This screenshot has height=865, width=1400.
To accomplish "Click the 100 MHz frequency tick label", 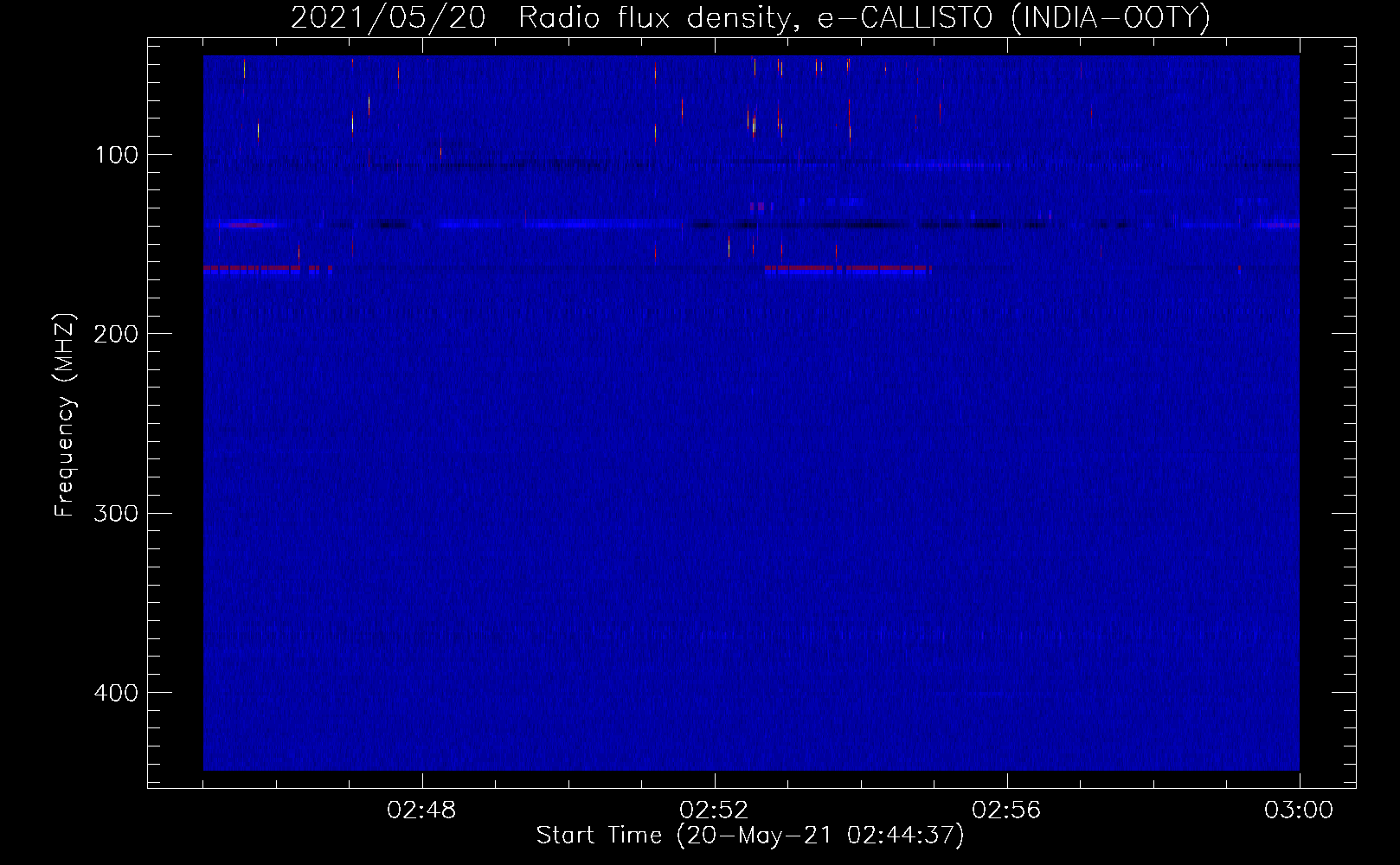I will 117,155.
